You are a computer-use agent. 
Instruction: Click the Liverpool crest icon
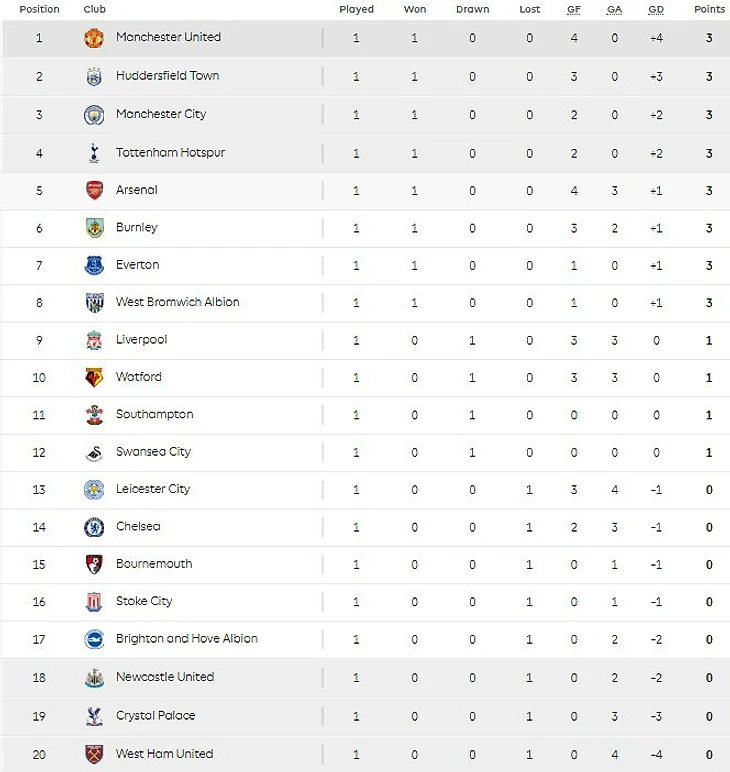[x=94, y=340]
